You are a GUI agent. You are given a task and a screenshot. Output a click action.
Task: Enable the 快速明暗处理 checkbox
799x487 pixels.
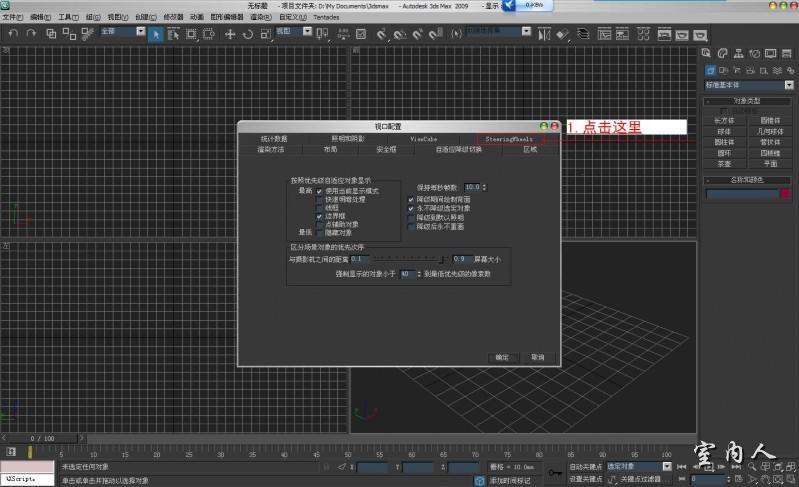point(320,199)
